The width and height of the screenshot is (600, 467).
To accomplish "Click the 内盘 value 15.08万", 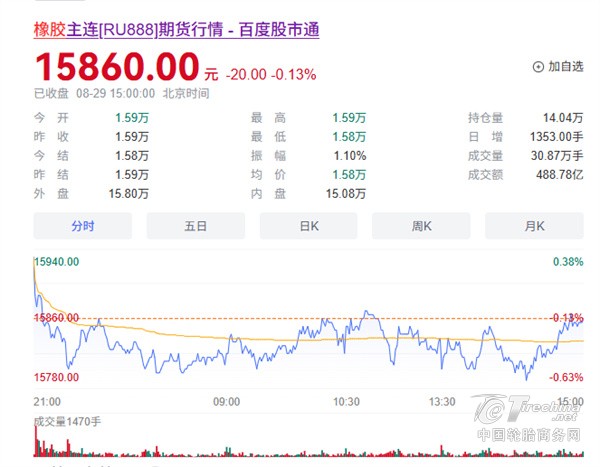I will (346, 194).
